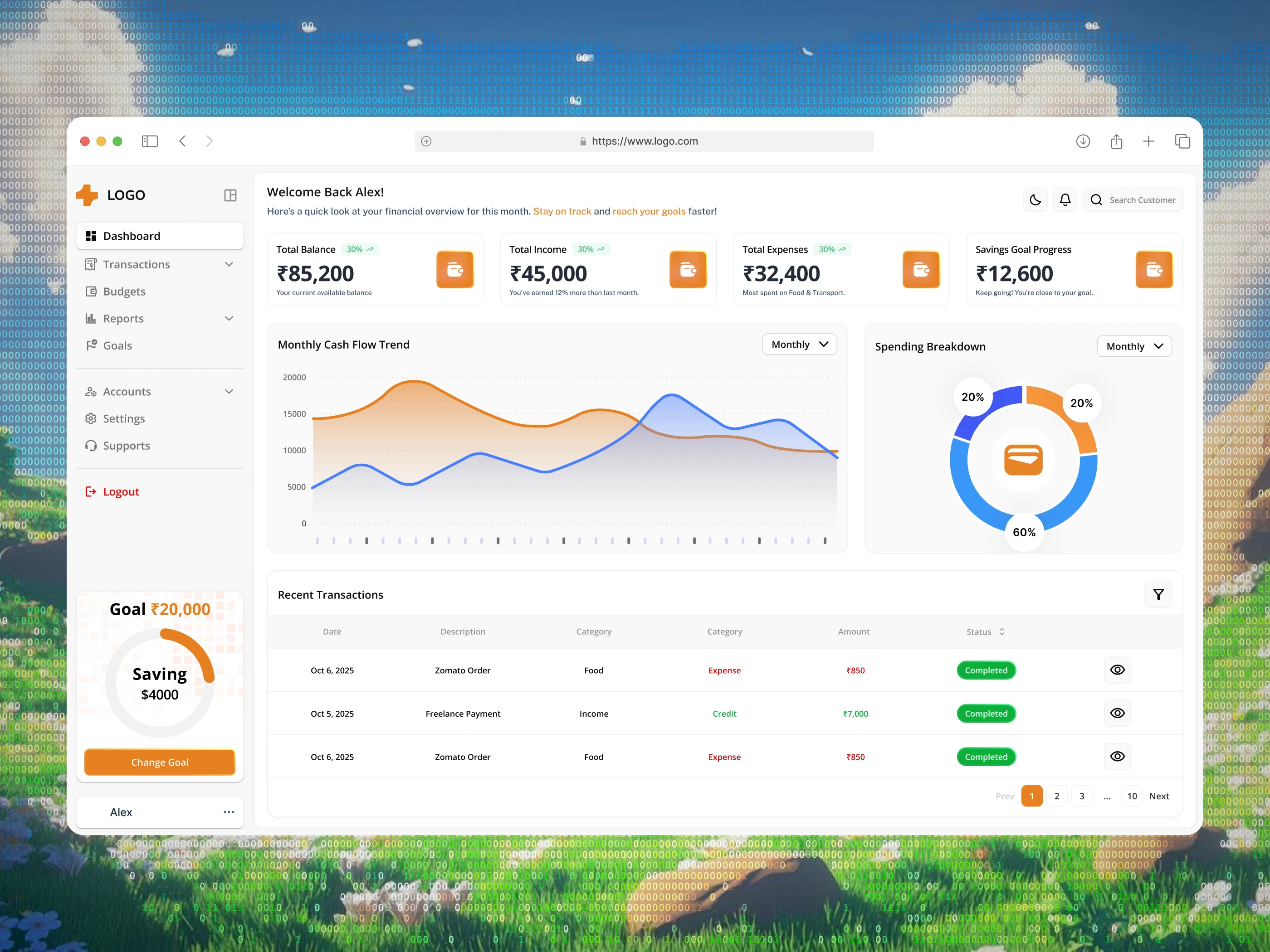Click the browser share icon
This screenshot has width=1270, height=952.
click(x=1116, y=141)
